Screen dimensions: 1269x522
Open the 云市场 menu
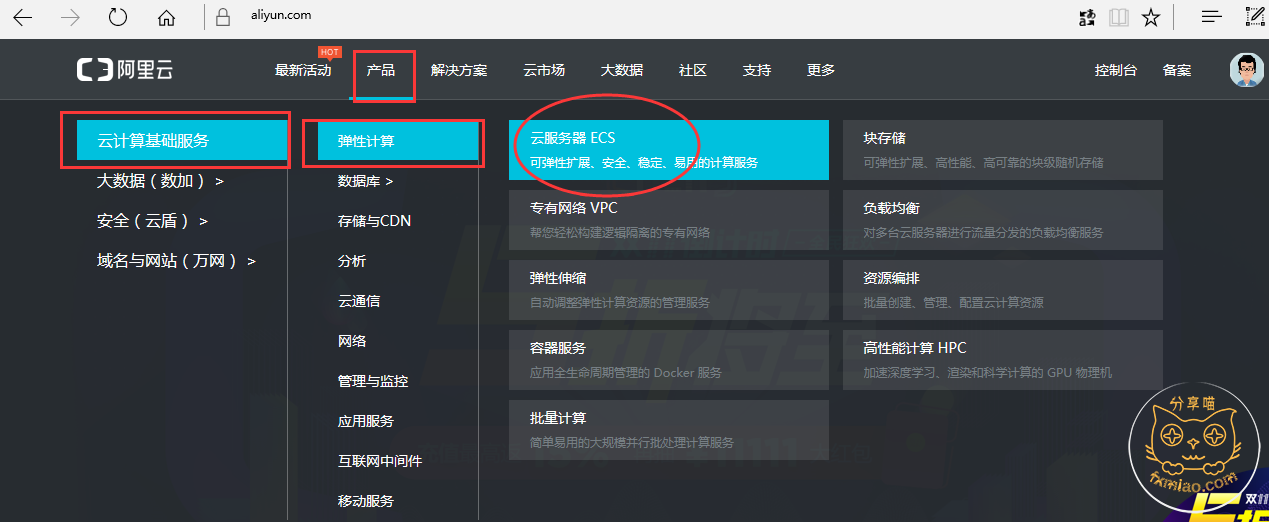pyautogui.click(x=544, y=70)
